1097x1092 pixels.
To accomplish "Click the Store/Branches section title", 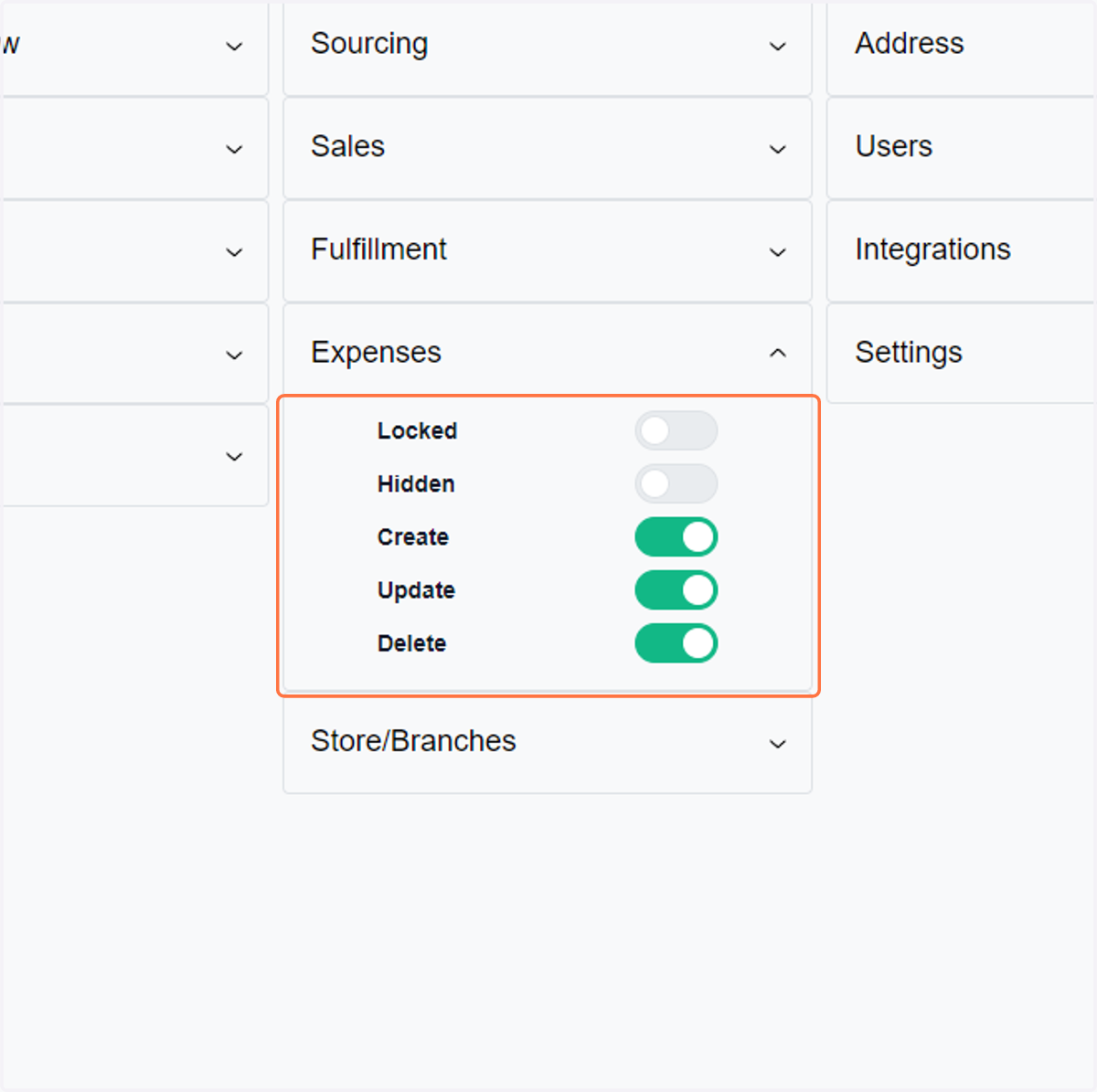I will click(413, 741).
